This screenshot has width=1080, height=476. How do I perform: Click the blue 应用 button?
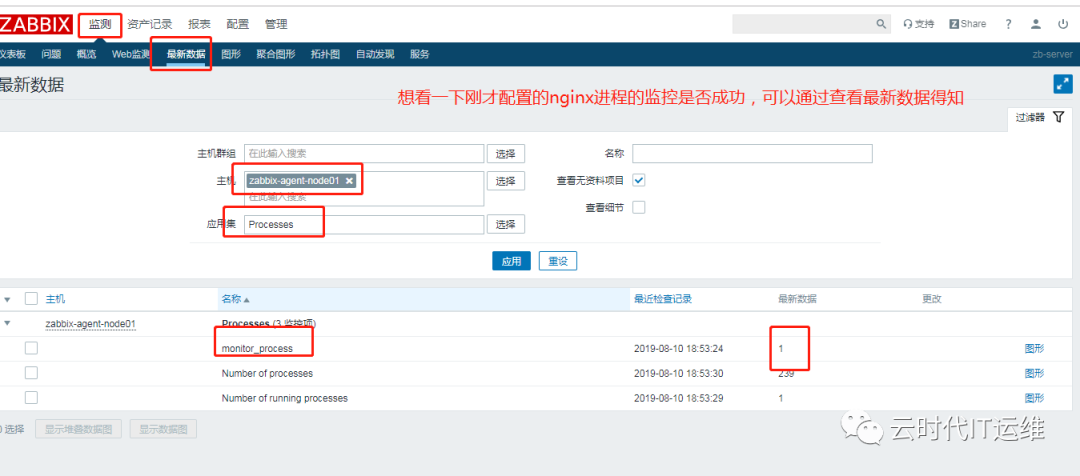[x=511, y=261]
